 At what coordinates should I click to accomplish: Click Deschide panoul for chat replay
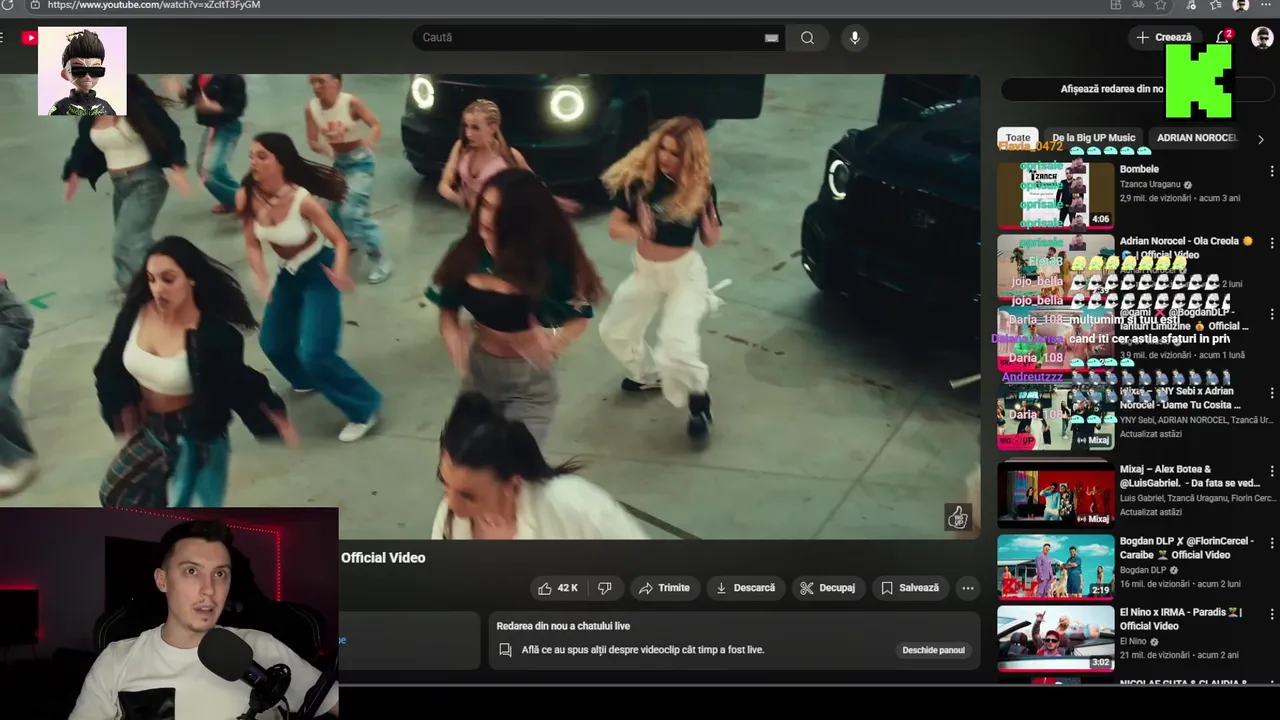[933, 650]
